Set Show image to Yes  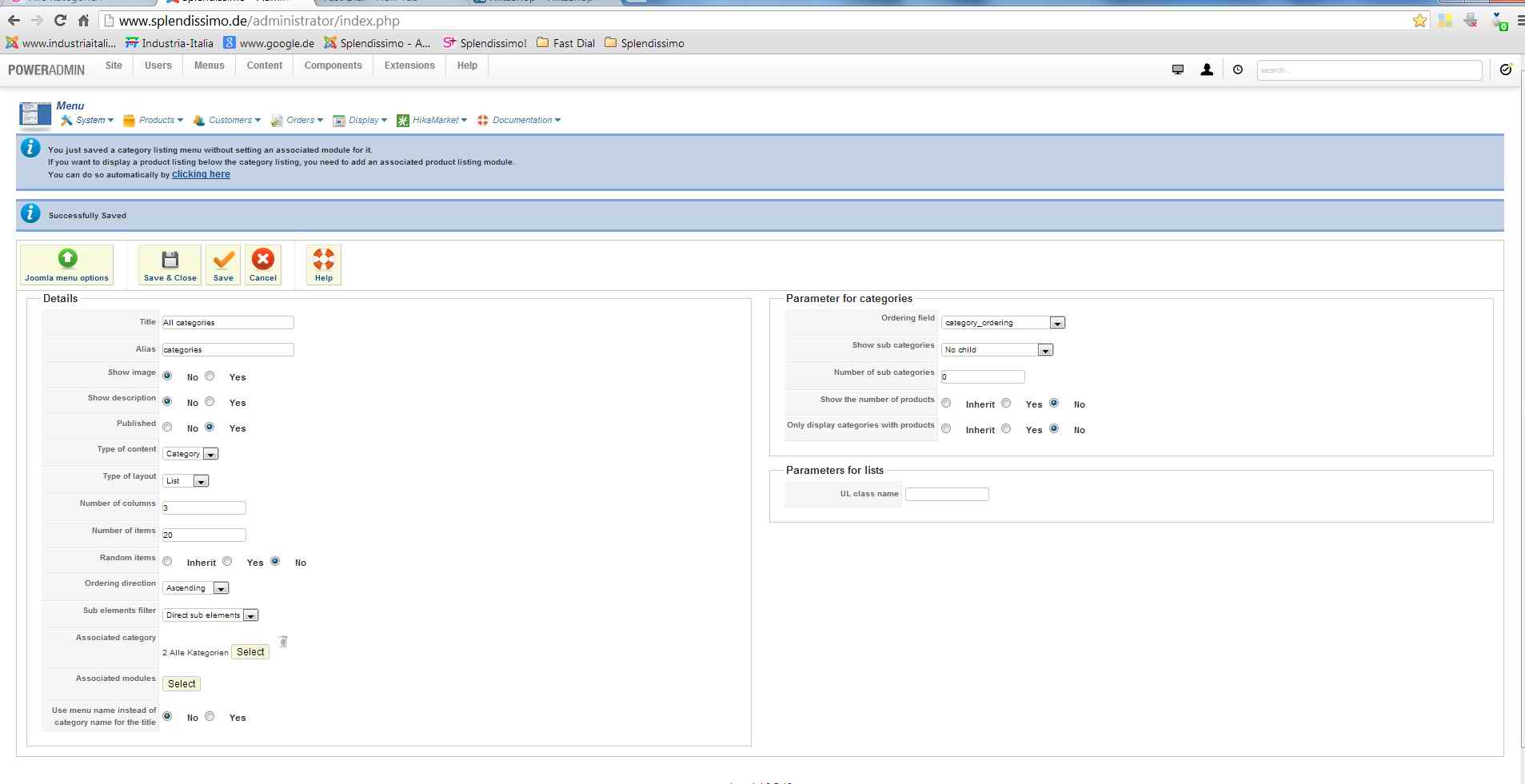210,376
